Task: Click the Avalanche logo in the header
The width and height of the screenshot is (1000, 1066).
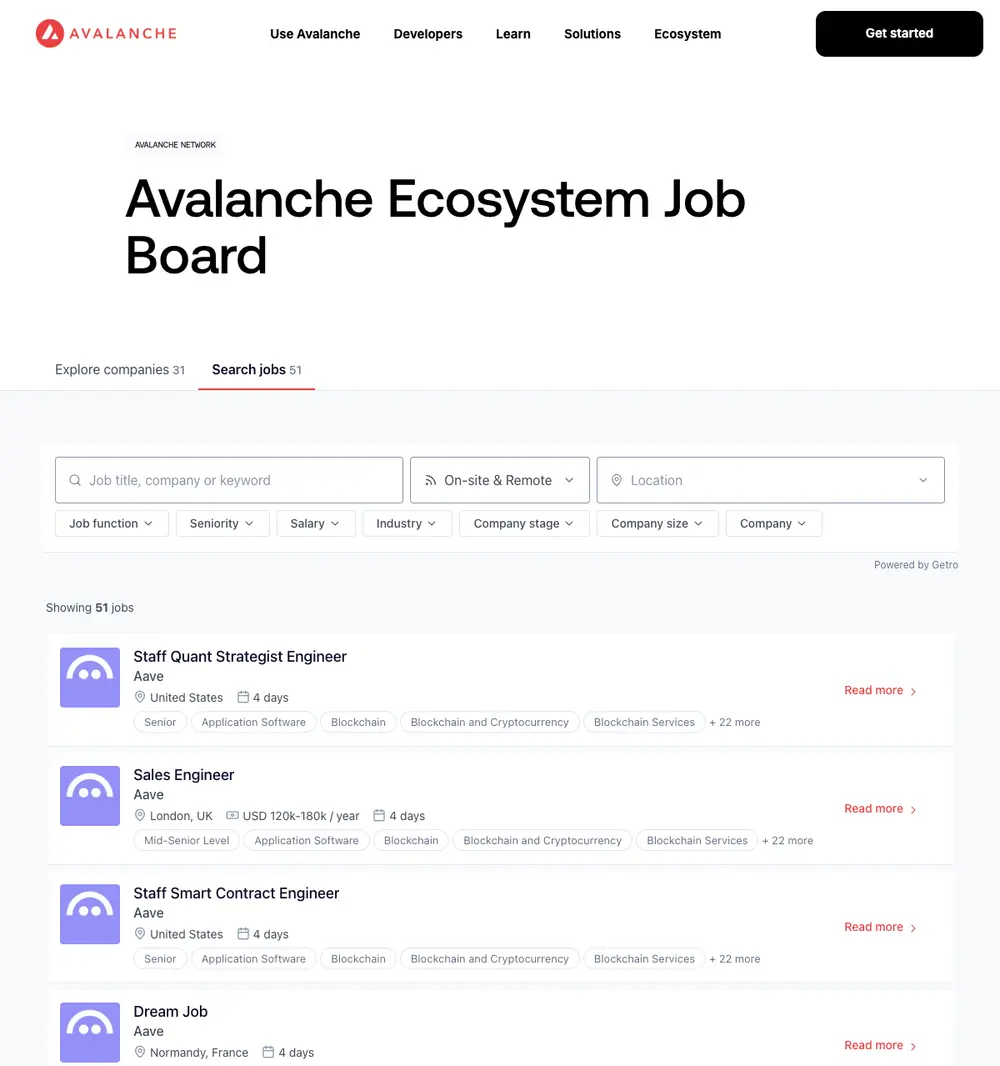Action: (x=106, y=33)
